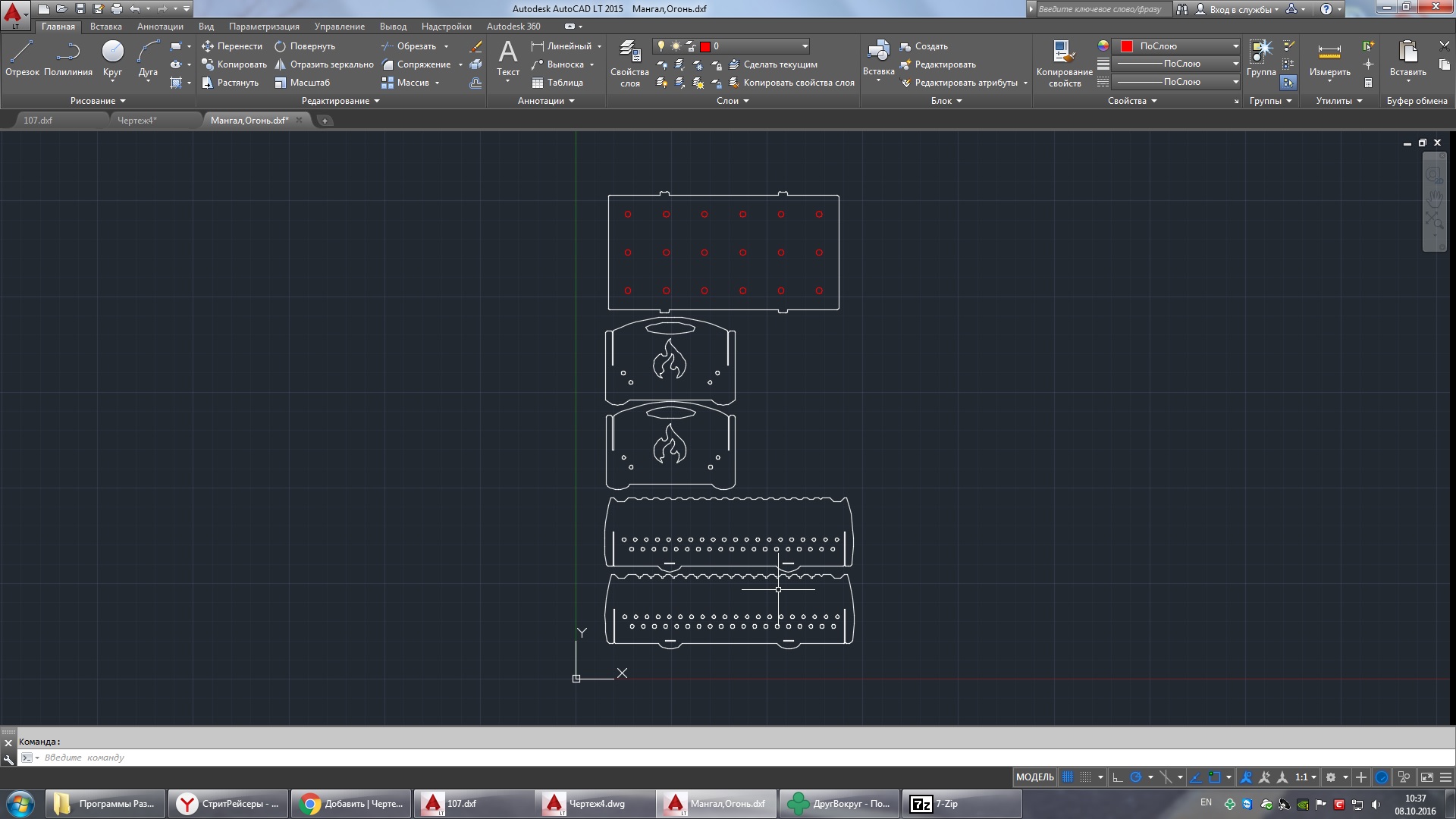Click Отразить зеркально mirror button
Screen dimensions: 1456x819
pos(324,64)
